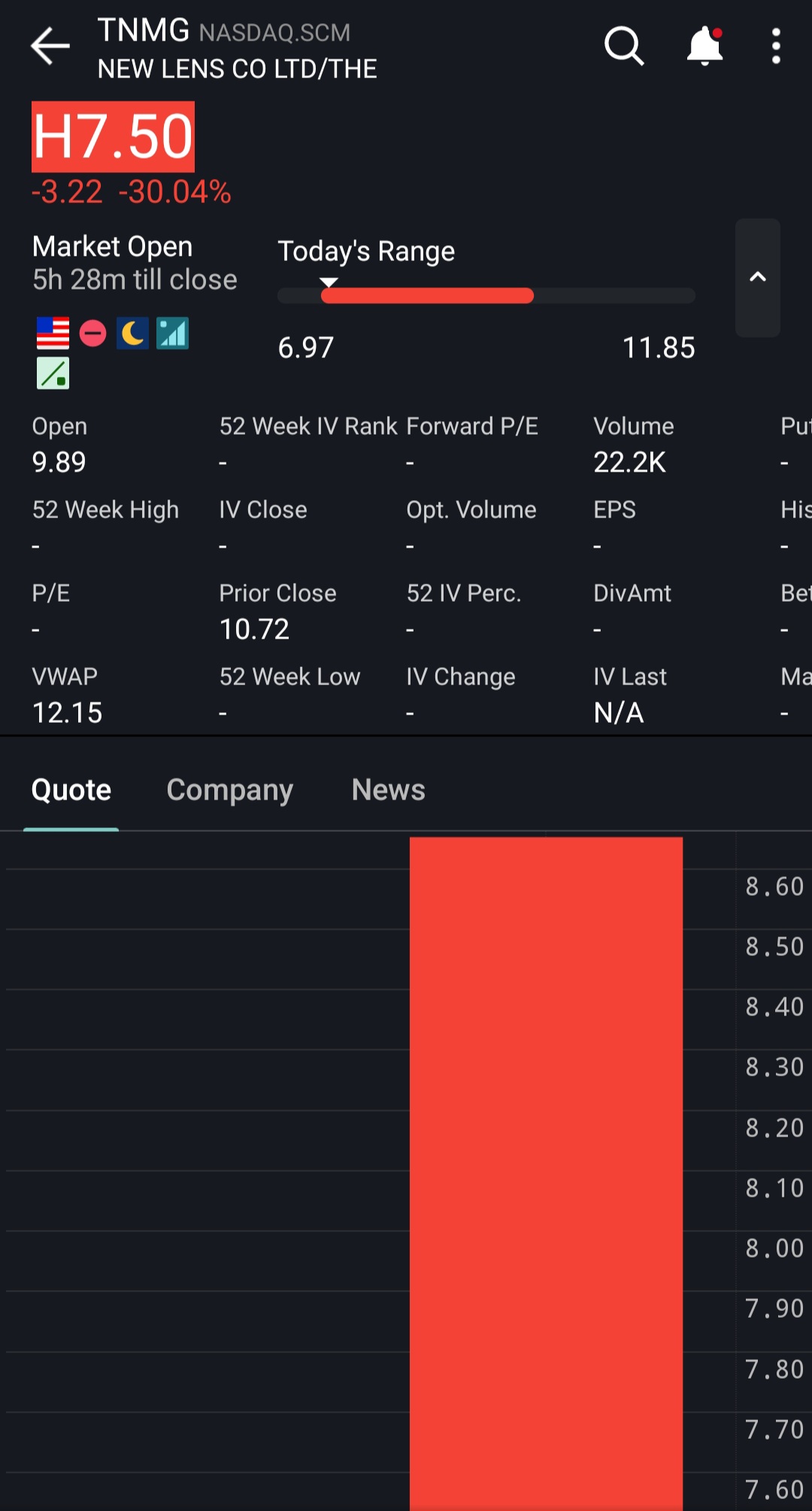
Task: Collapse the quote details panel chevron
Action: (x=757, y=278)
